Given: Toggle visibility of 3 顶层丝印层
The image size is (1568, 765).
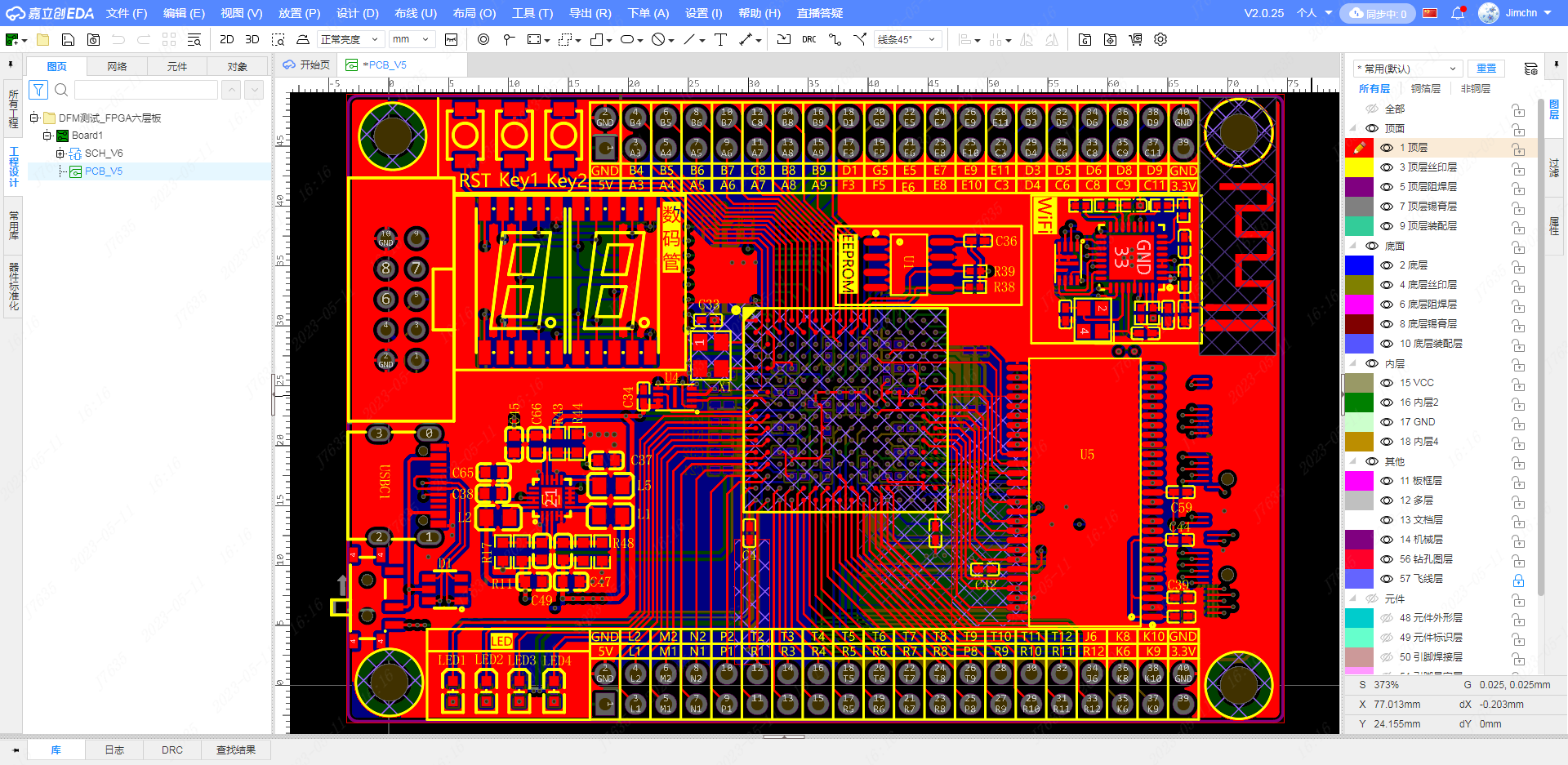Looking at the screenshot, I should pos(1387,167).
